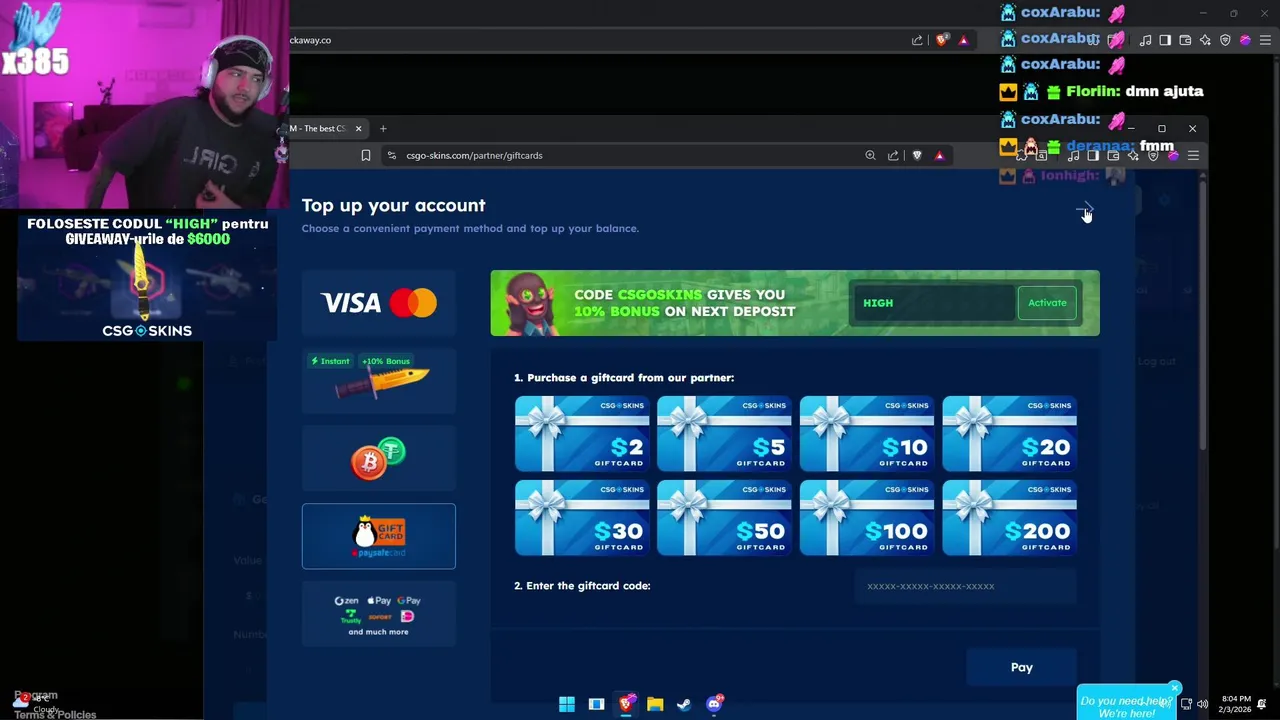
Task: Click the zoom magnifier icon in address bar
Action: tap(870, 155)
